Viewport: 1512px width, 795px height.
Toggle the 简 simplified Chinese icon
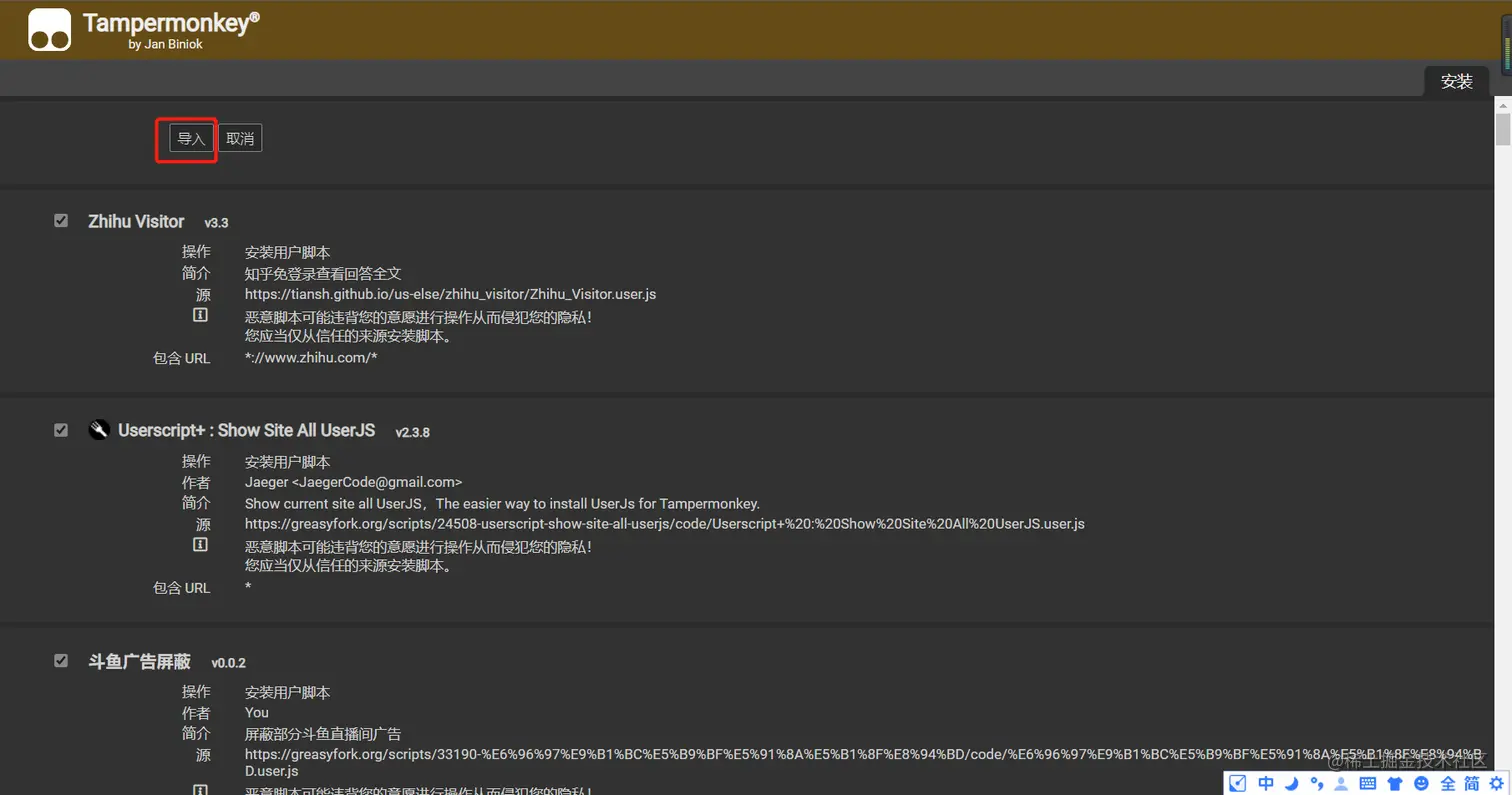pyautogui.click(x=1472, y=782)
